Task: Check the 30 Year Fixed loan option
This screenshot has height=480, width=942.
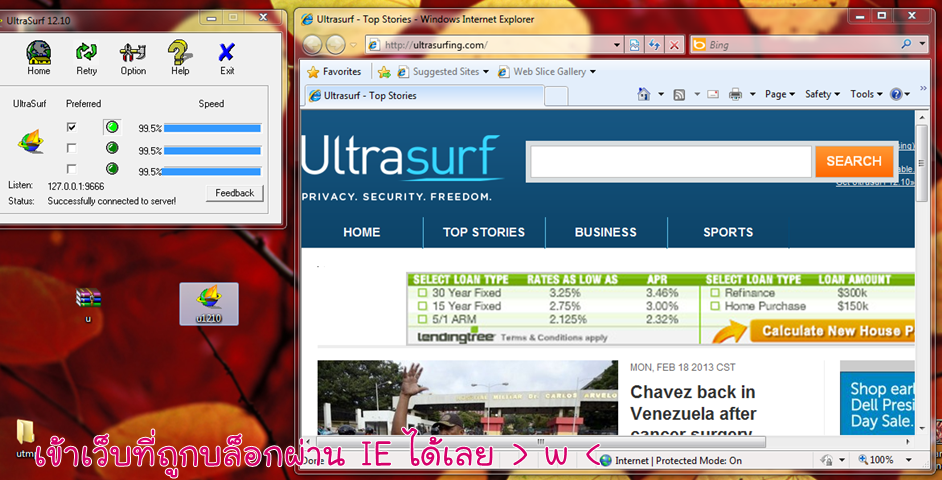Action: [422, 293]
